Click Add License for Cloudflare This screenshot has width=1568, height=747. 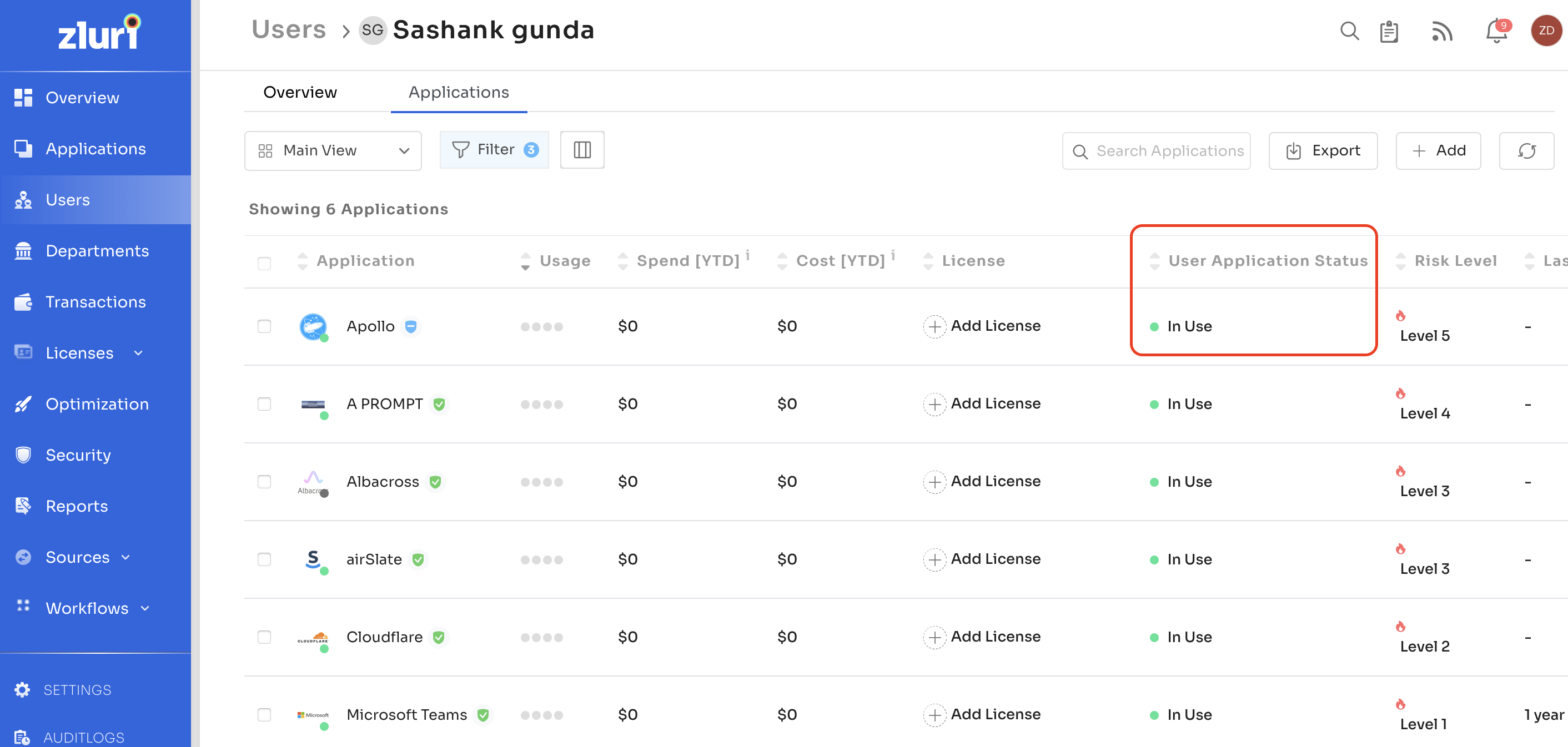point(982,637)
